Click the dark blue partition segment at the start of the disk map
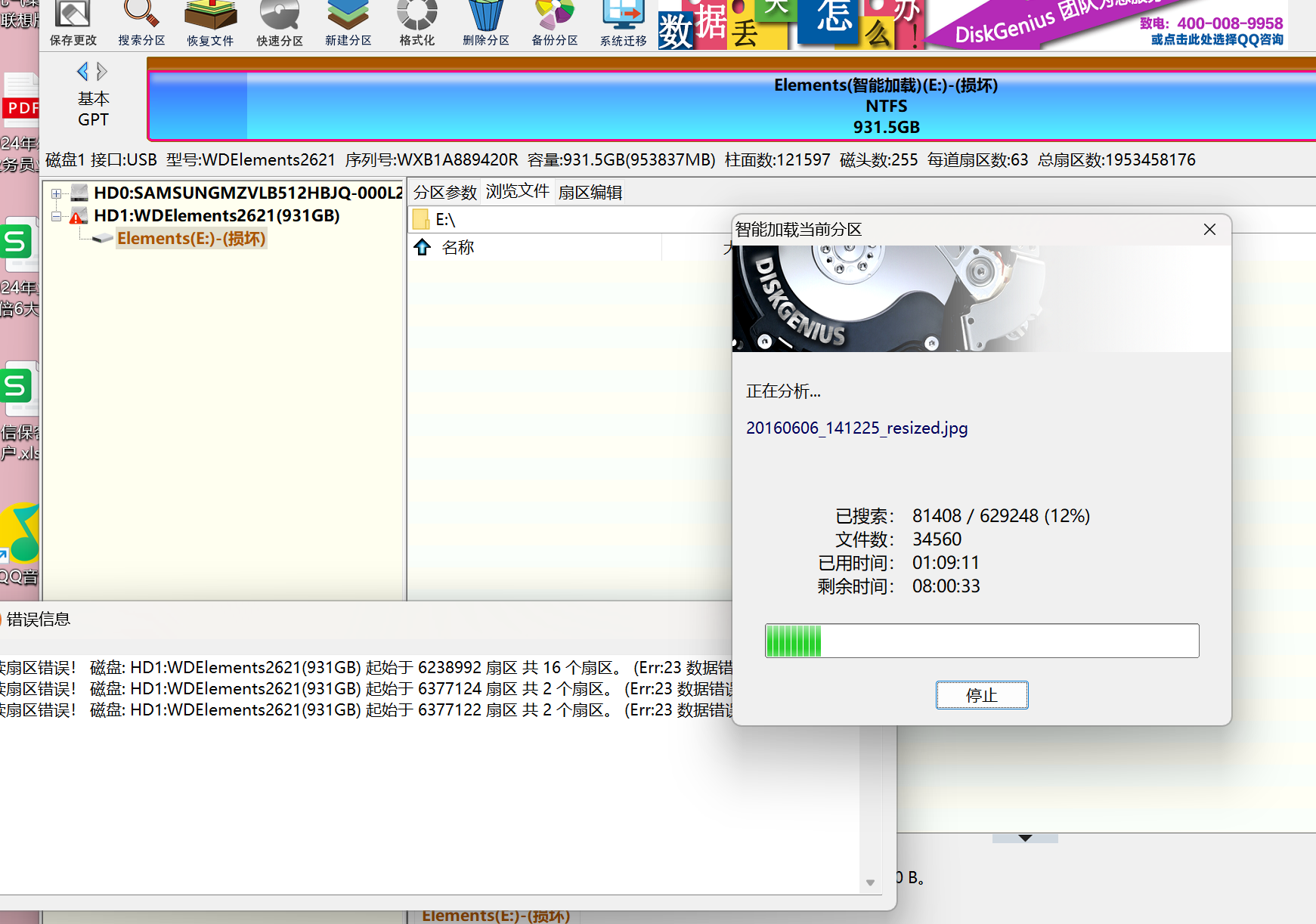The image size is (1316, 924). pyautogui.click(x=199, y=106)
